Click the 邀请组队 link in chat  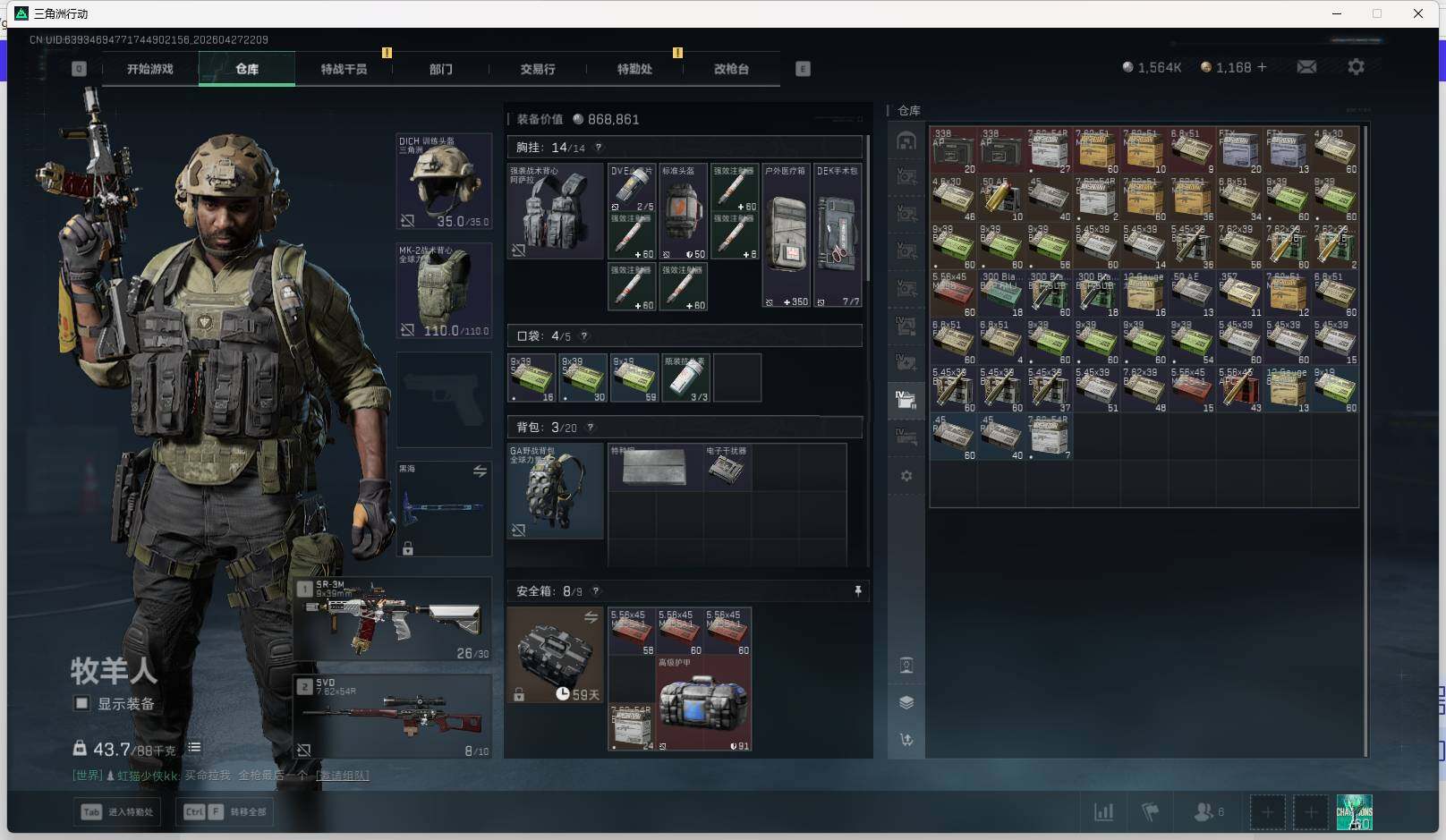(x=343, y=776)
